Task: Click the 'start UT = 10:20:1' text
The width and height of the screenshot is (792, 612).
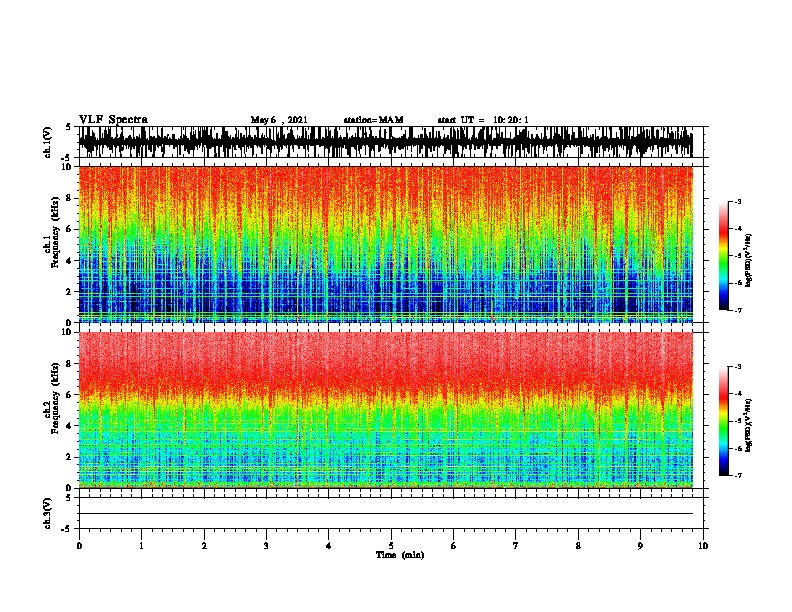Action: pos(483,120)
